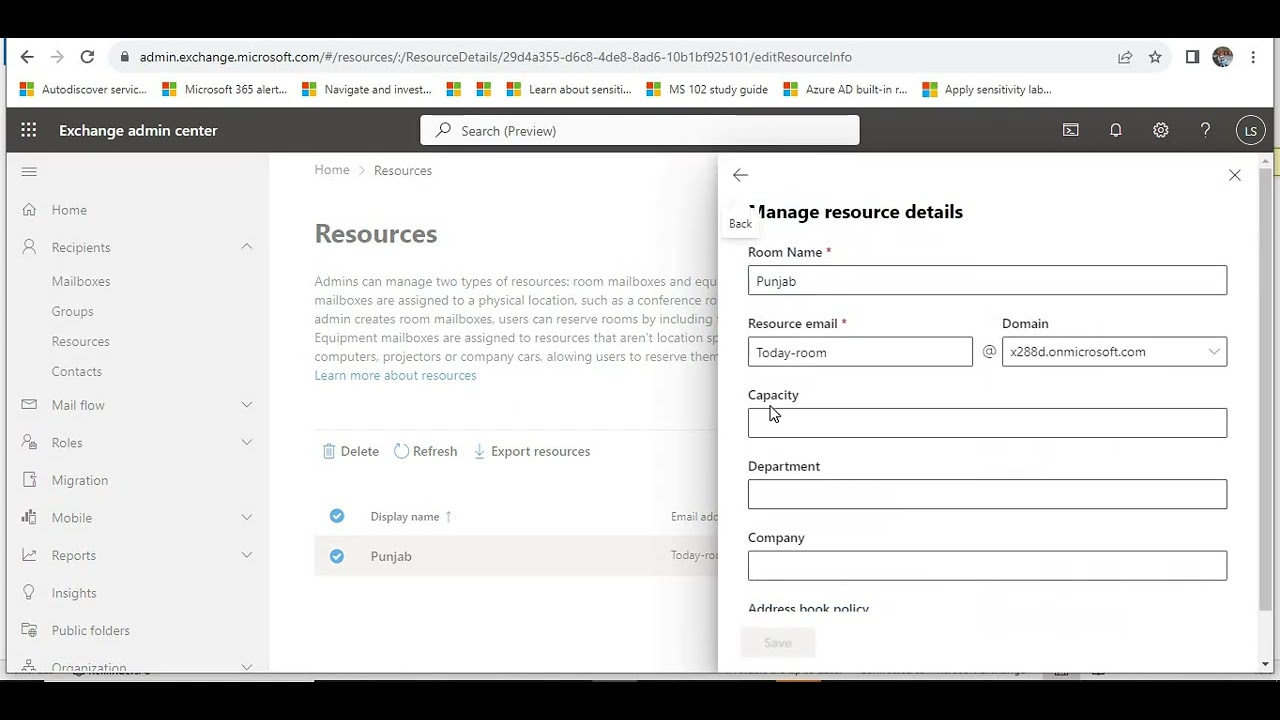
Task: Expand the Roles section
Action: pyautogui.click(x=246, y=443)
